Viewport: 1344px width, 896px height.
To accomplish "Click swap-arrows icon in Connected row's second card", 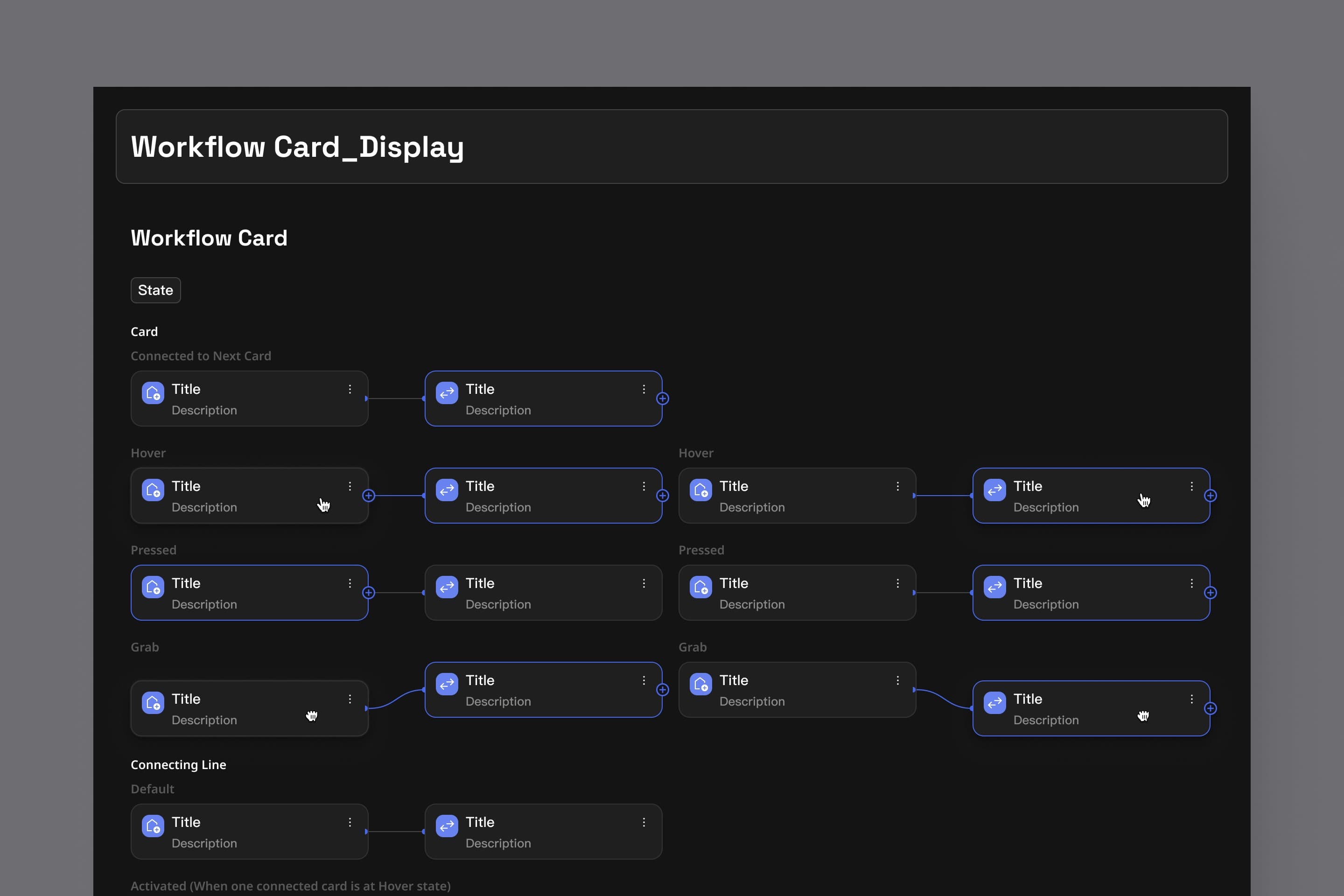I will pos(447,392).
